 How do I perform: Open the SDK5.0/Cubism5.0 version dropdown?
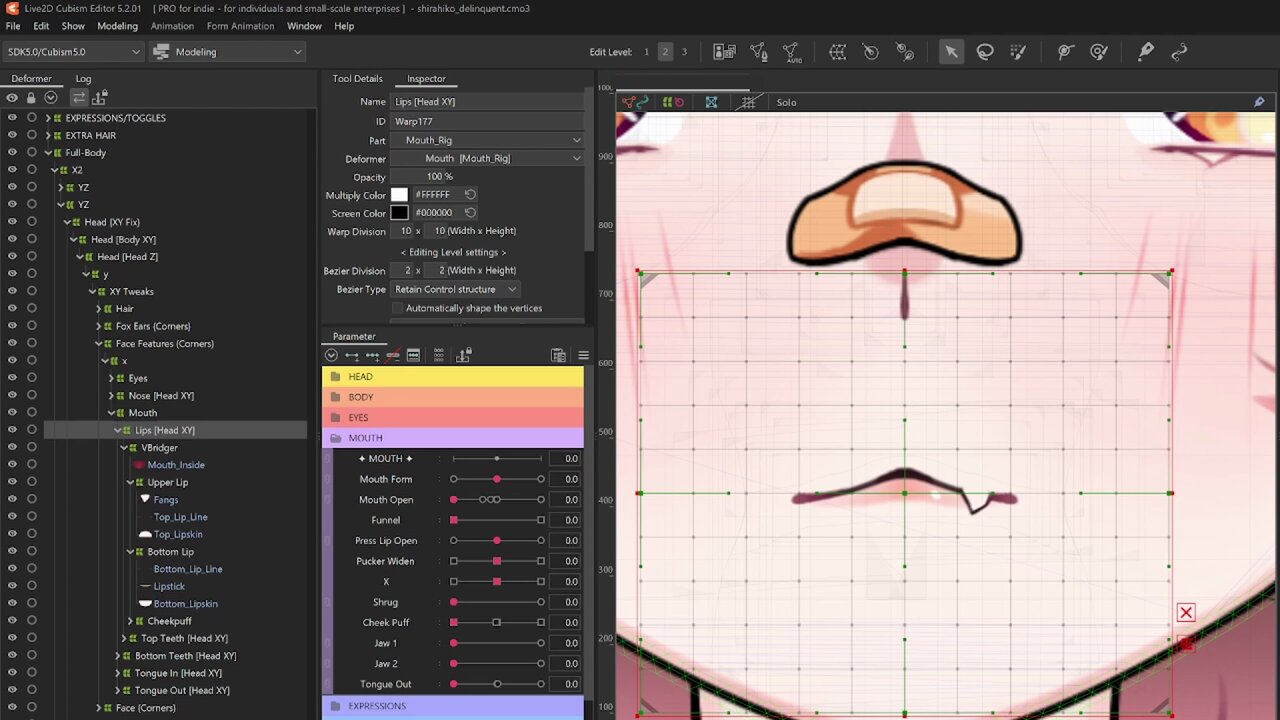click(x=74, y=52)
